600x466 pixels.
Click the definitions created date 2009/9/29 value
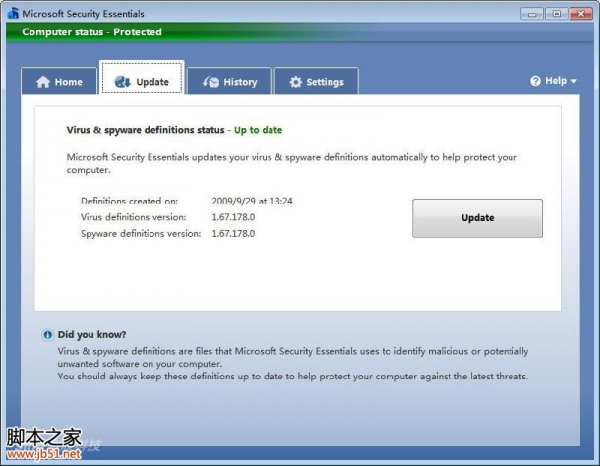click(252, 201)
